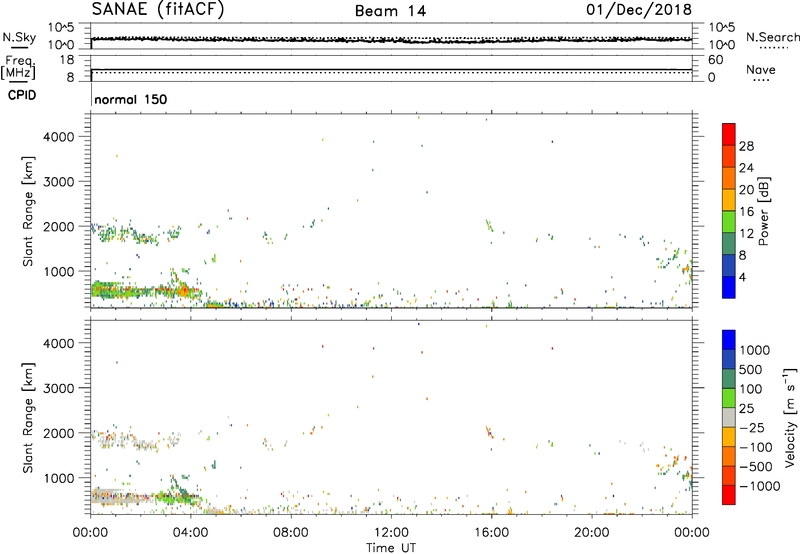Pick the light green 12–16 dB power swatch
The width and height of the screenshot is (800, 554).
point(729,222)
